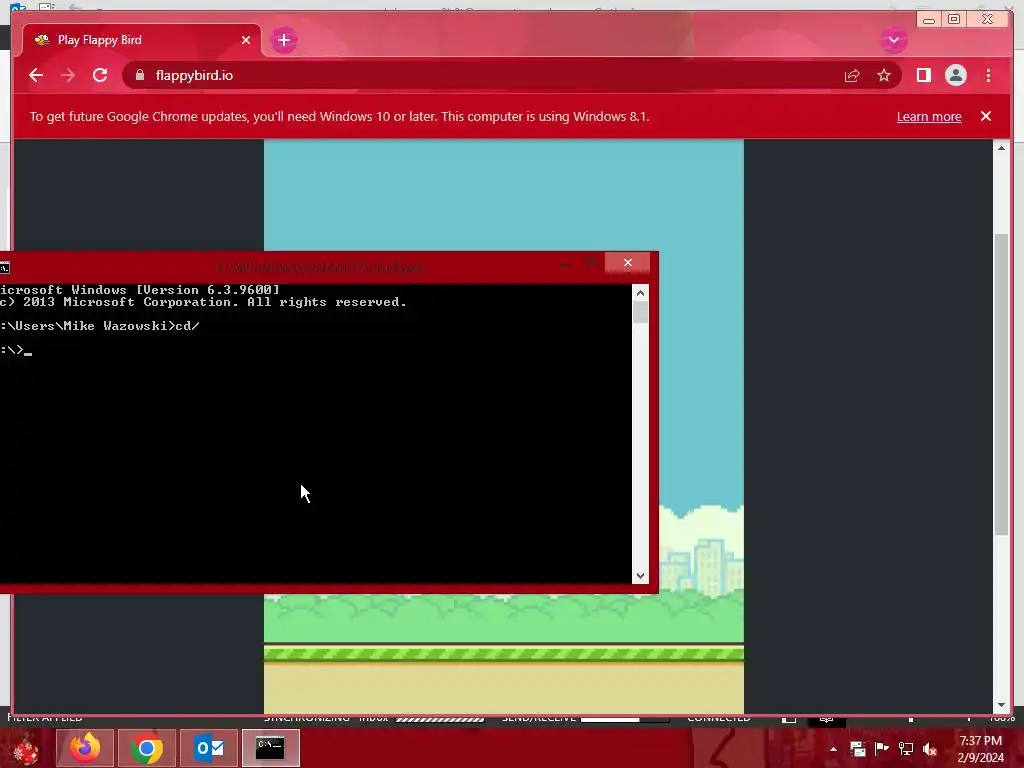Screen dimensions: 1024x768
Task: Select command prompt taskbar button
Action: click(270, 748)
